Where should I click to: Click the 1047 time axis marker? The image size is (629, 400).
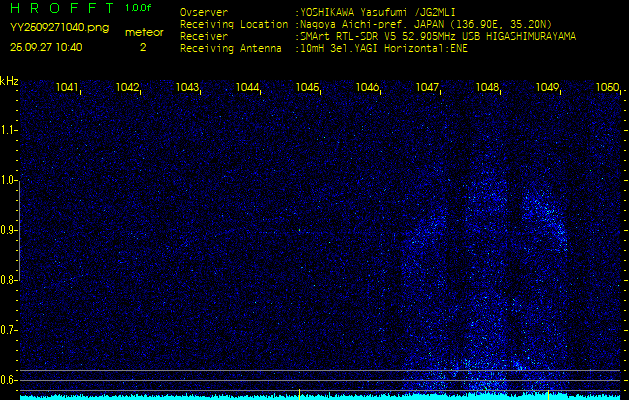click(428, 87)
